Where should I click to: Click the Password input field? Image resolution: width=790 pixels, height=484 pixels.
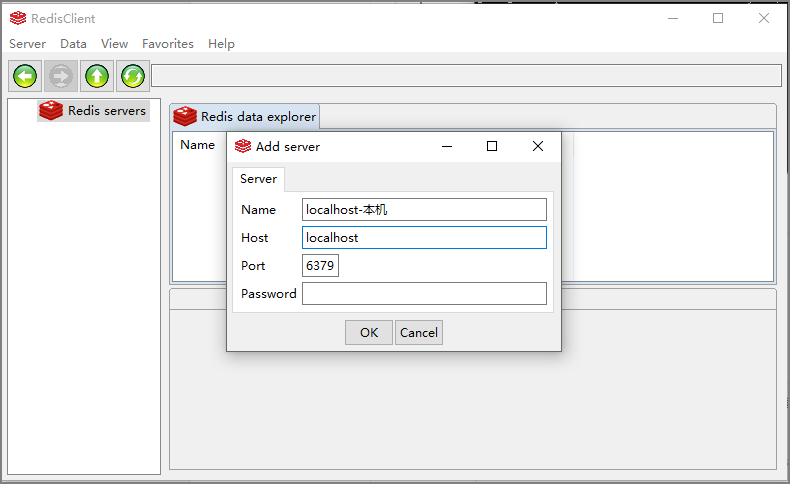pyautogui.click(x=424, y=294)
